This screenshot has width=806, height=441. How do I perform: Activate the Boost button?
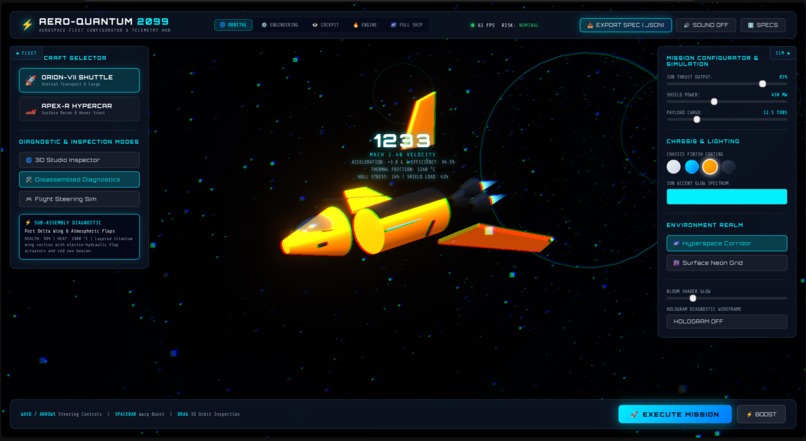(x=761, y=414)
